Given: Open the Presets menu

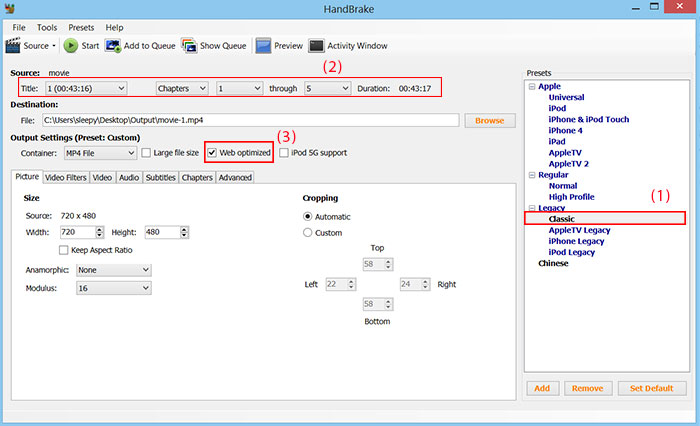Looking at the screenshot, I should (x=81, y=27).
